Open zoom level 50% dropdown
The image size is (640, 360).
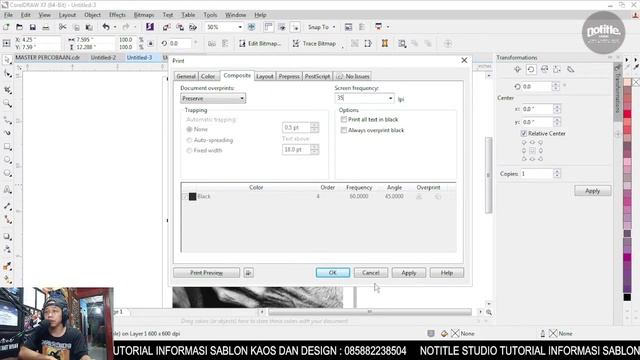pos(240,27)
